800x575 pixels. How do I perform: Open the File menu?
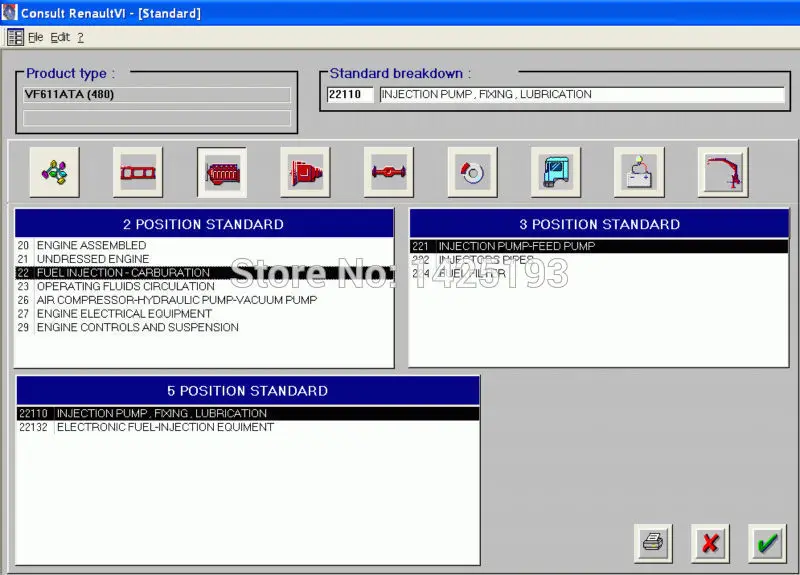pos(35,37)
